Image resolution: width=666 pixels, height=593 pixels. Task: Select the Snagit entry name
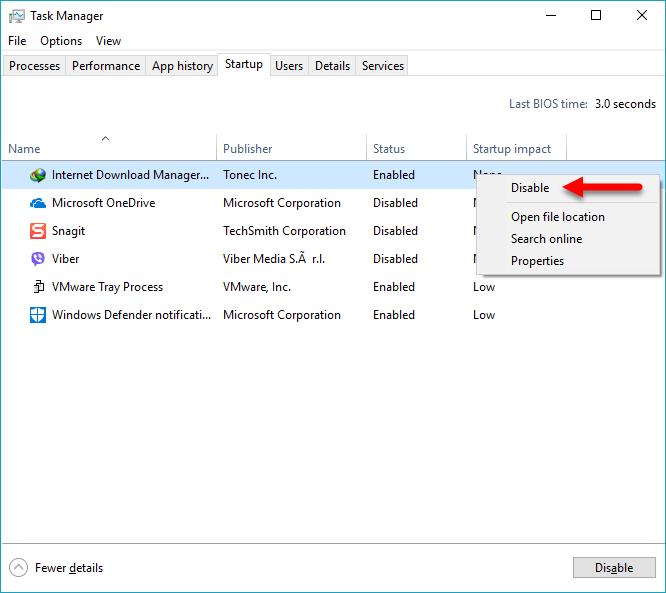tap(68, 231)
